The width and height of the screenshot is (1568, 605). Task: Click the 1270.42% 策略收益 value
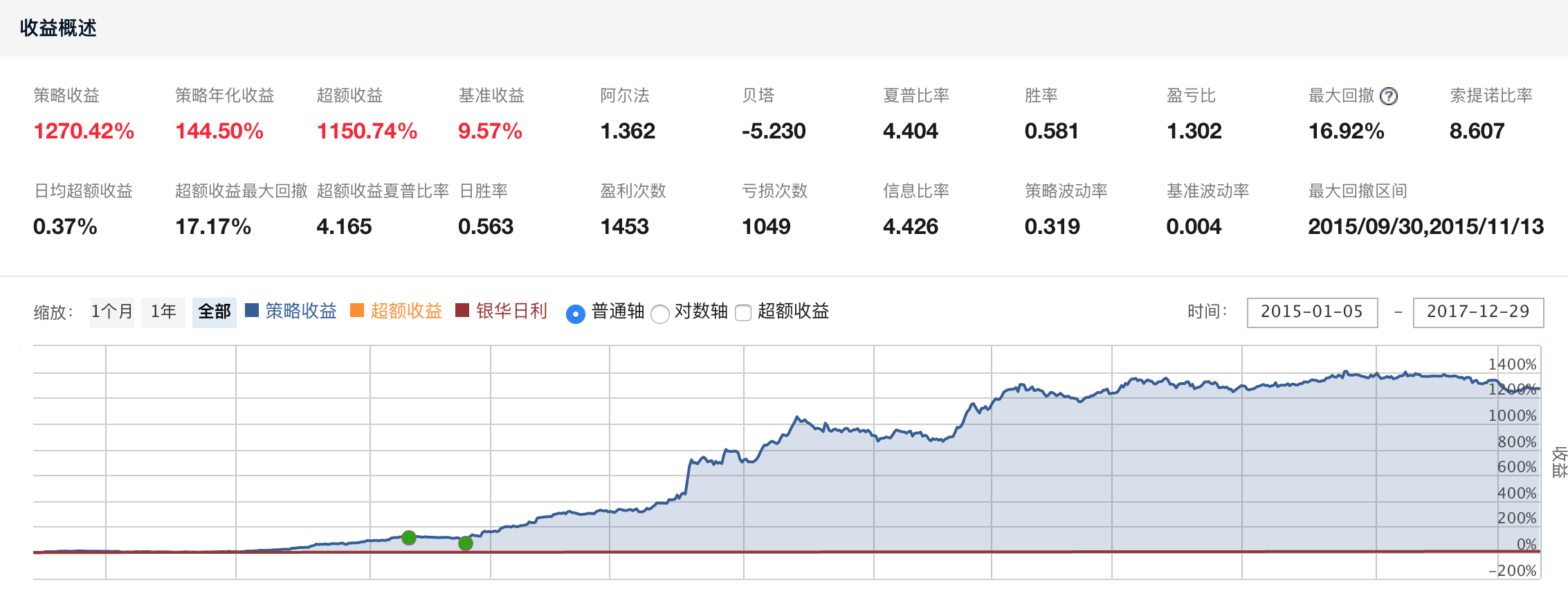(84, 131)
